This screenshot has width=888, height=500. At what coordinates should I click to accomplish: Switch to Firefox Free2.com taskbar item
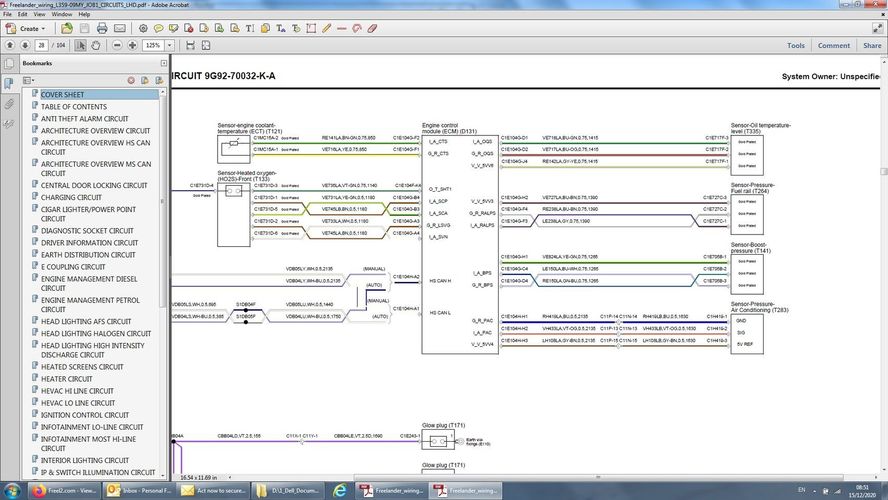[x=65, y=490]
